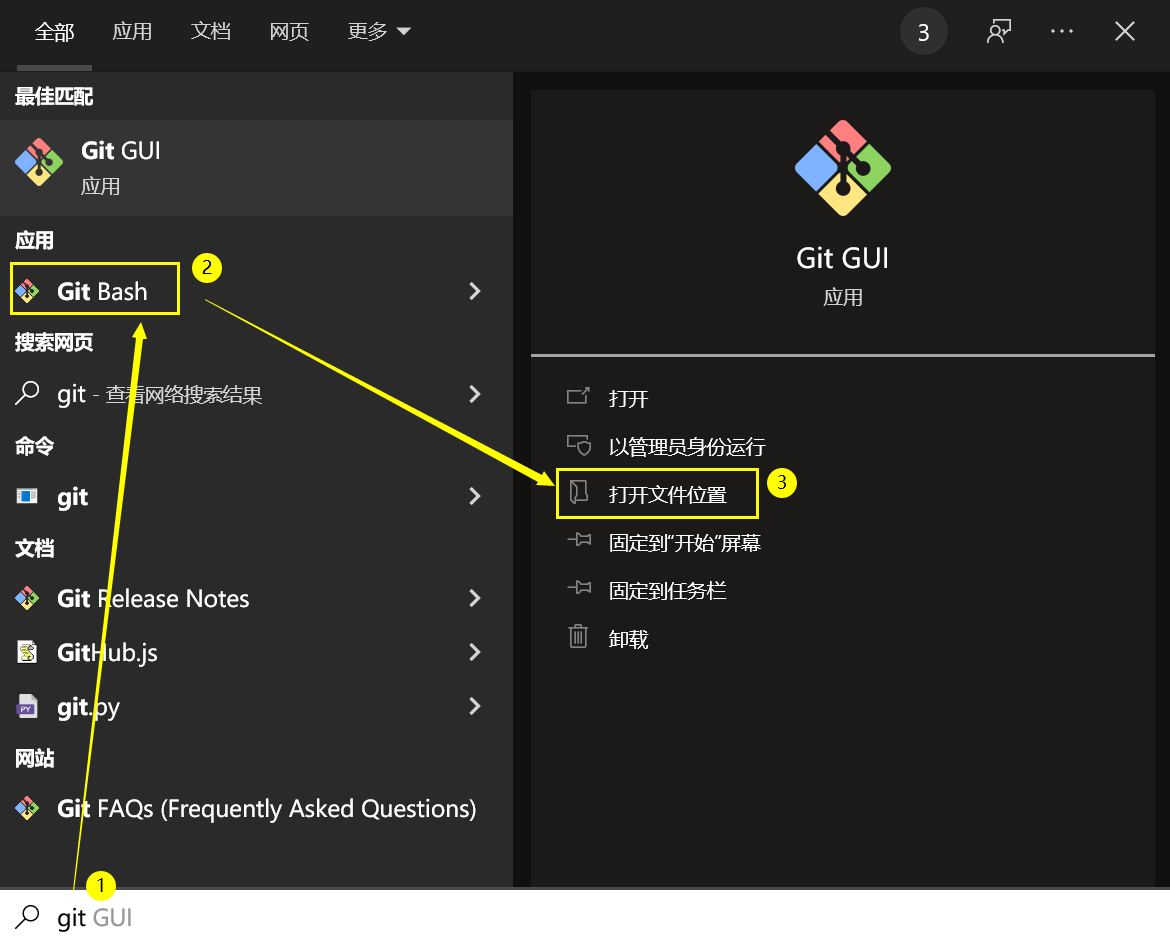The height and width of the screenshot is (939, 1170).
Task: Expand the git command chevron
Action: click(x=475, y=496)
